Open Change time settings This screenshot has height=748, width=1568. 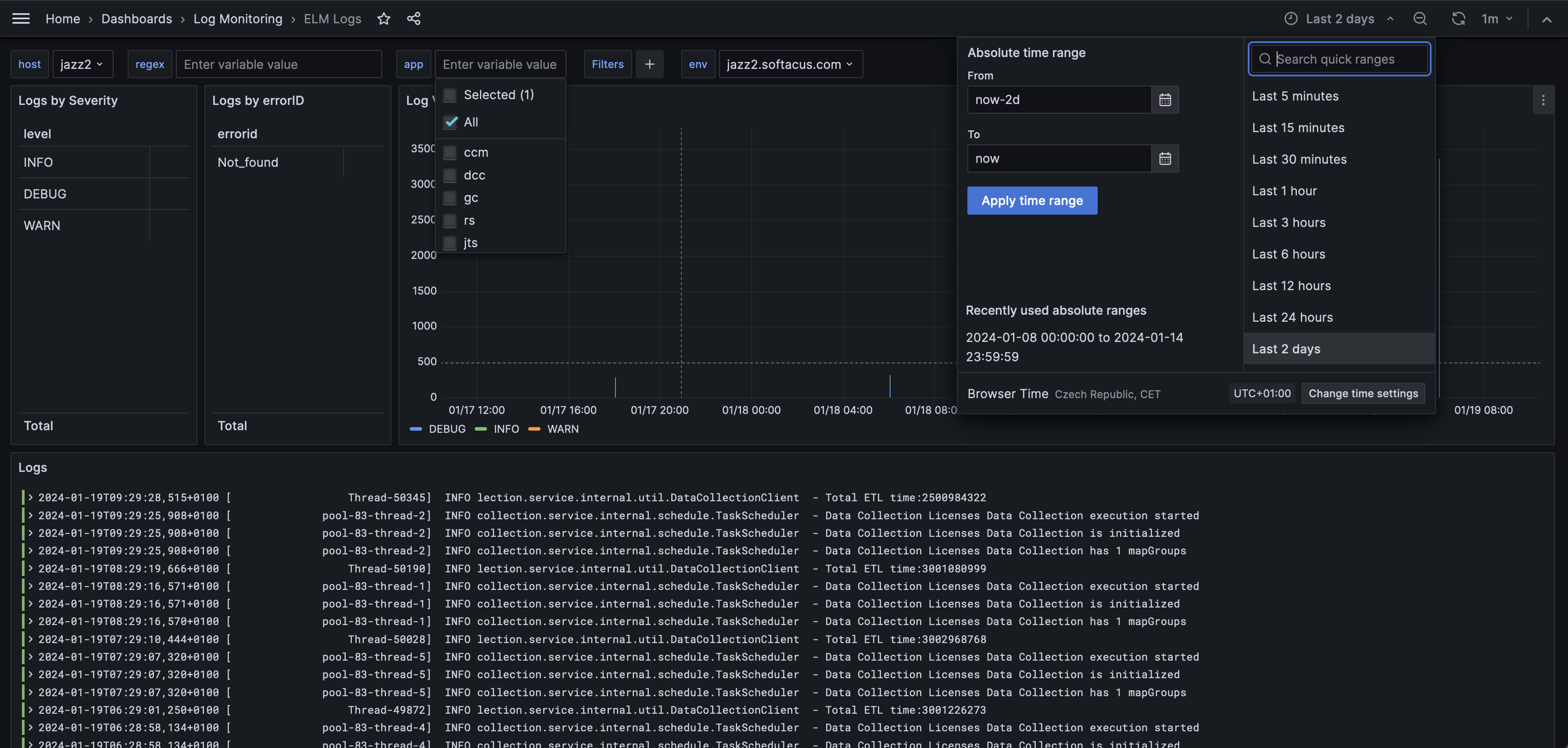point(1363,393)
